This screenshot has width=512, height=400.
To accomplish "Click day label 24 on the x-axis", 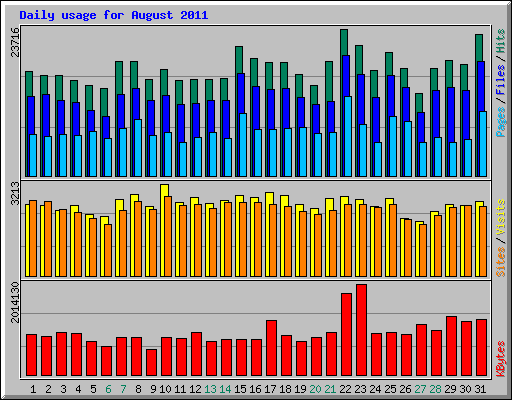I will pyautogui.click(x=375, y=389).
